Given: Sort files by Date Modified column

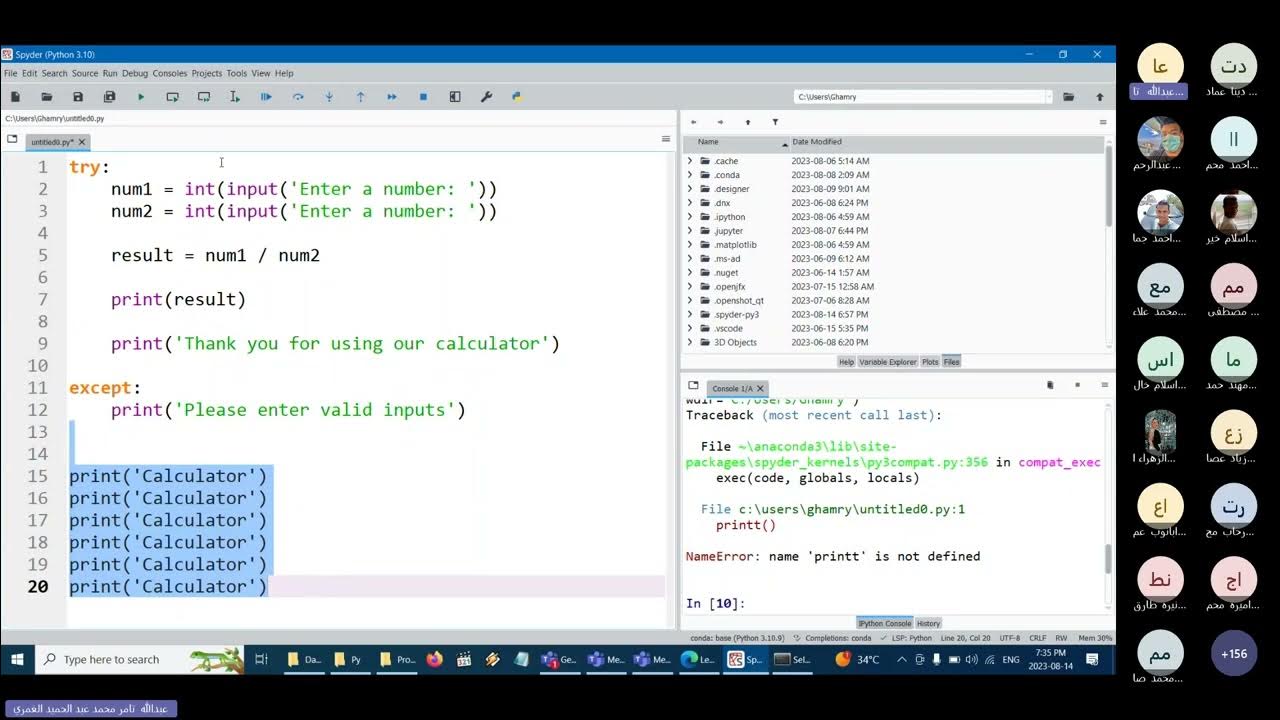Looking at the screenshot, I should (x=945, y=142).
